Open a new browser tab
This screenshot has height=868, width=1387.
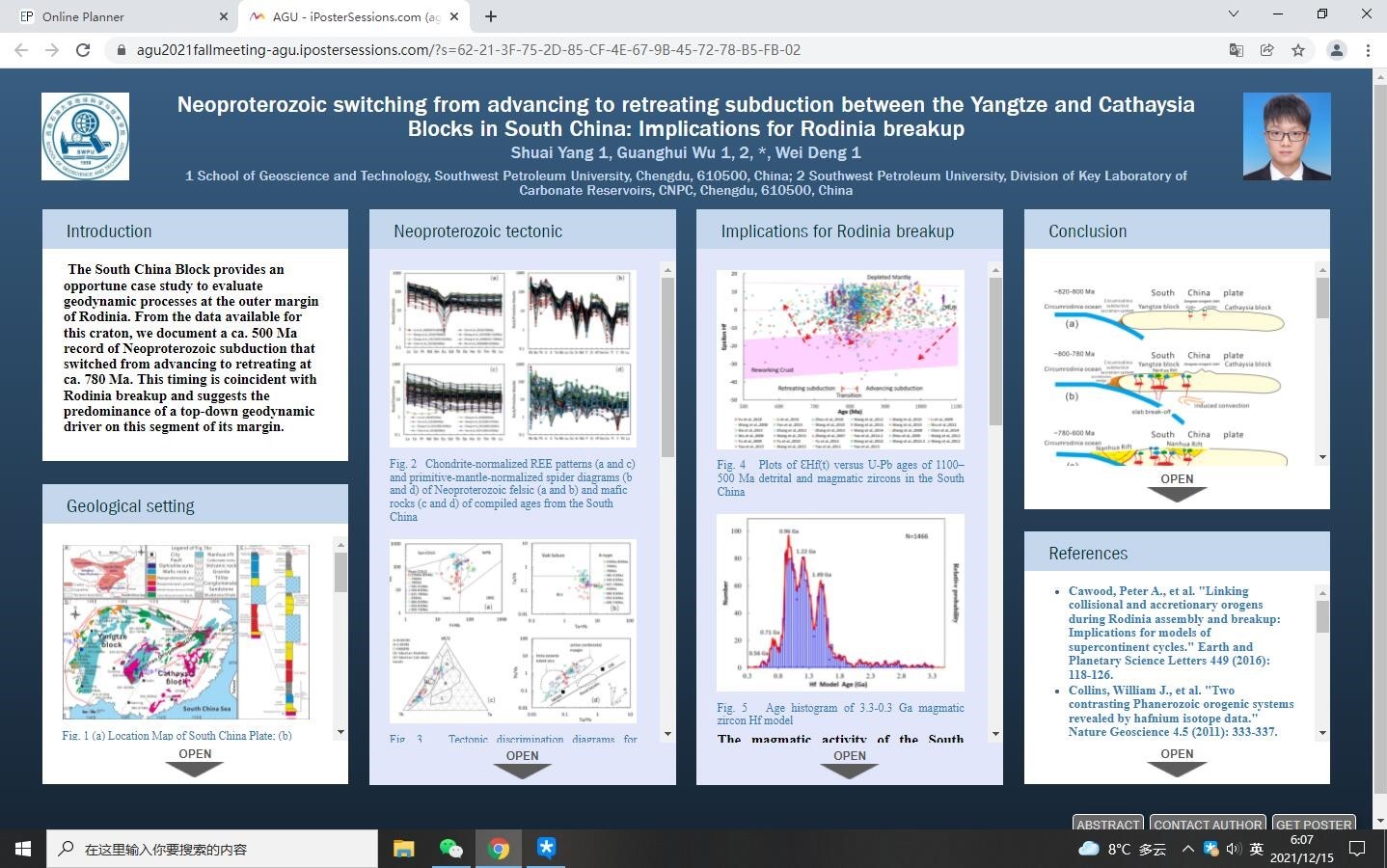(x=491, y=16)
